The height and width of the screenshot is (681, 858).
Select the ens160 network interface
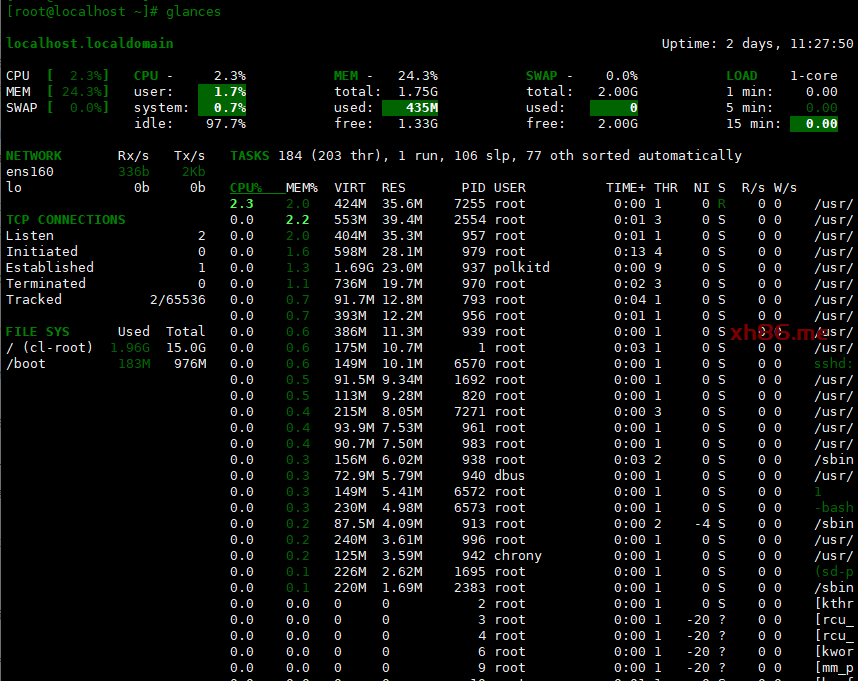tap(29, 171)
